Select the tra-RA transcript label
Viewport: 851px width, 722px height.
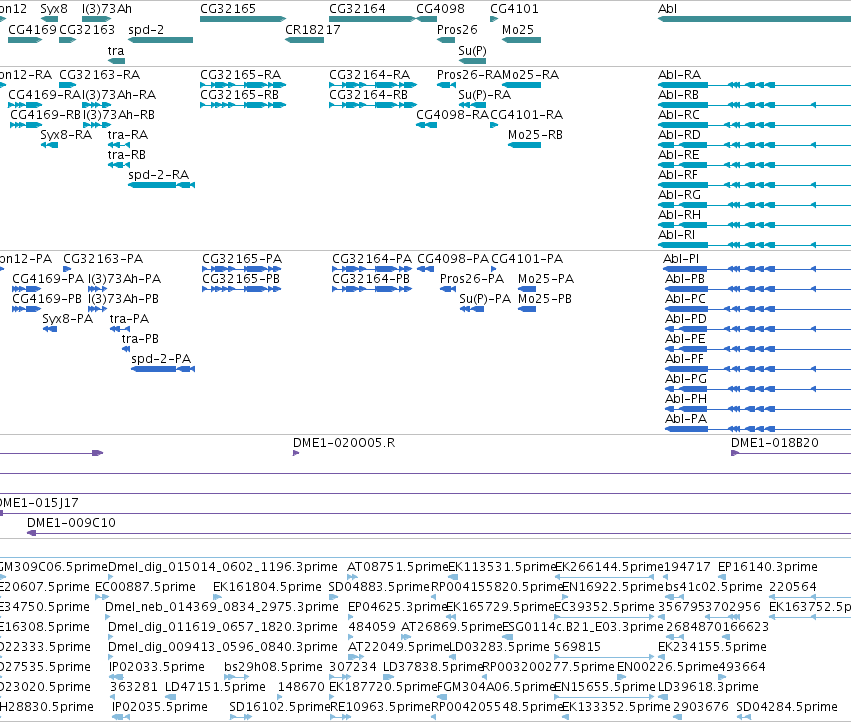(x=128, y=135)
